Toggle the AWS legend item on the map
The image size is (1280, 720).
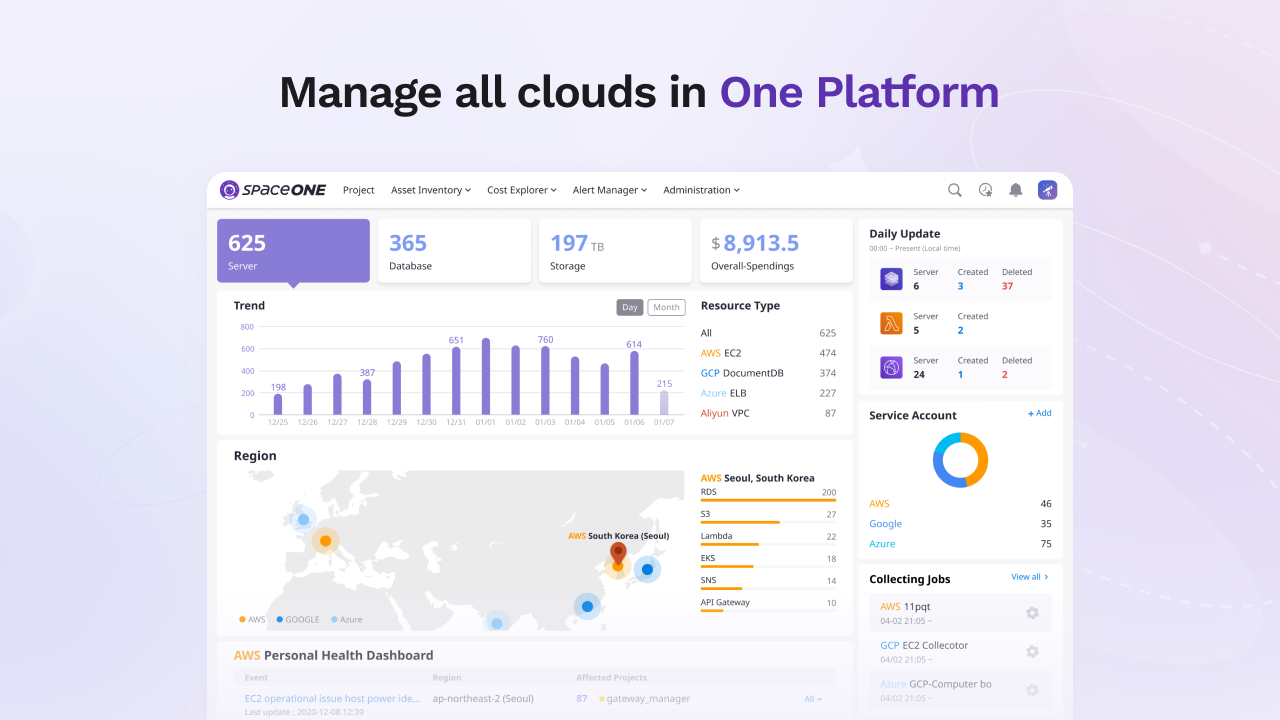253,620
